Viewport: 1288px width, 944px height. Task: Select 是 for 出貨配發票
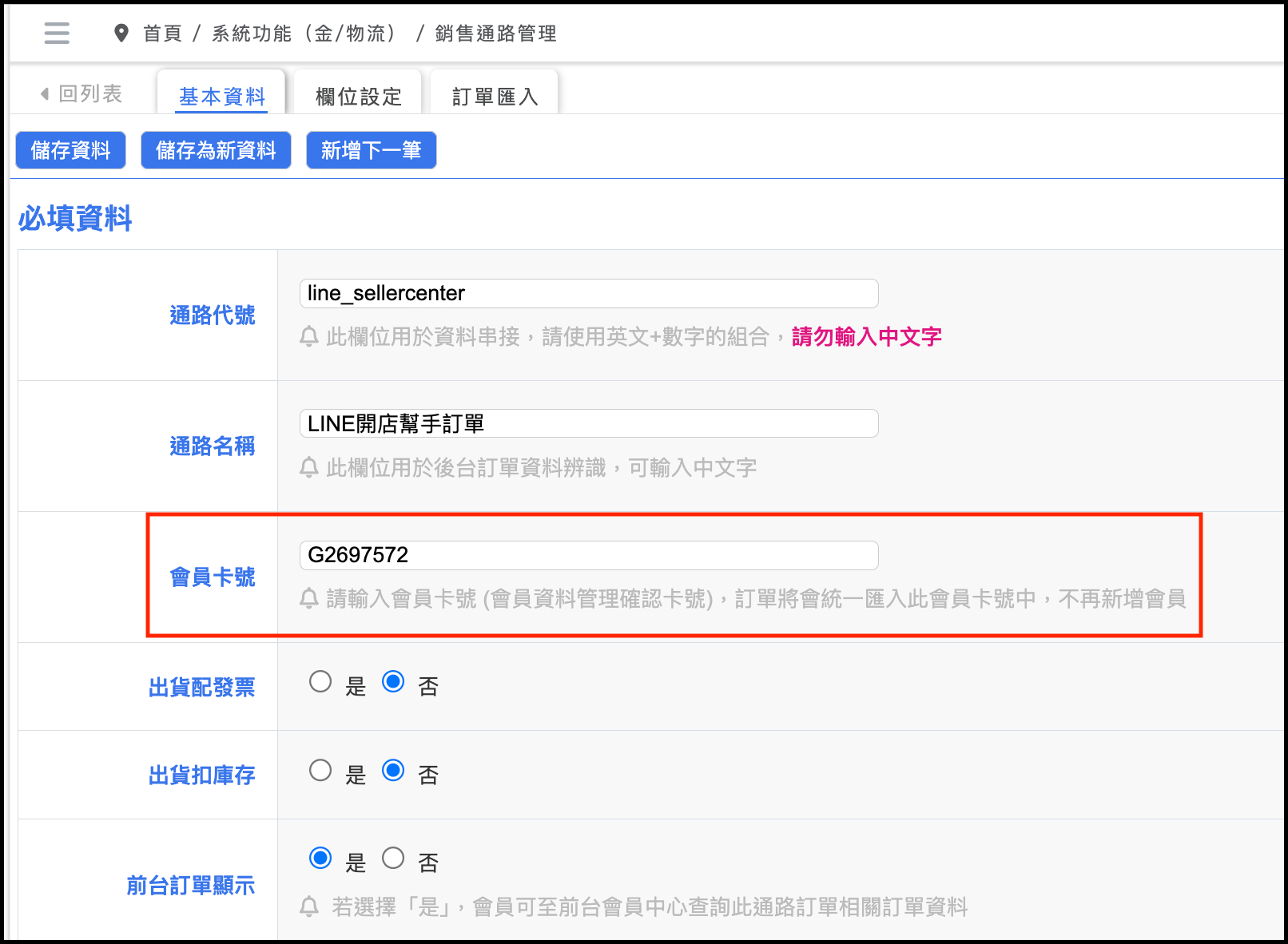click(x=320, y=682)
